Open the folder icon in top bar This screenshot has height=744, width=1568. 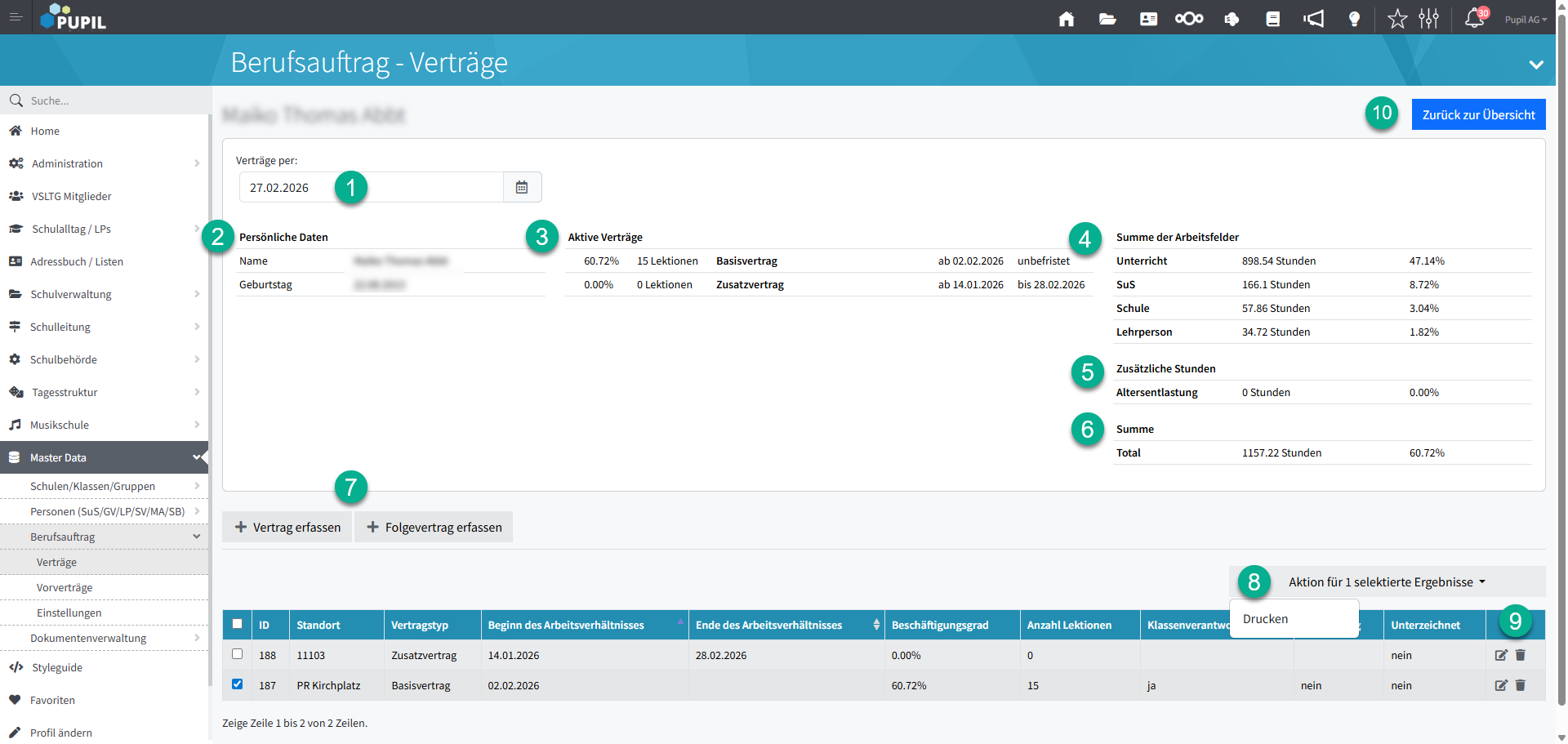(x=1107, y=19)
